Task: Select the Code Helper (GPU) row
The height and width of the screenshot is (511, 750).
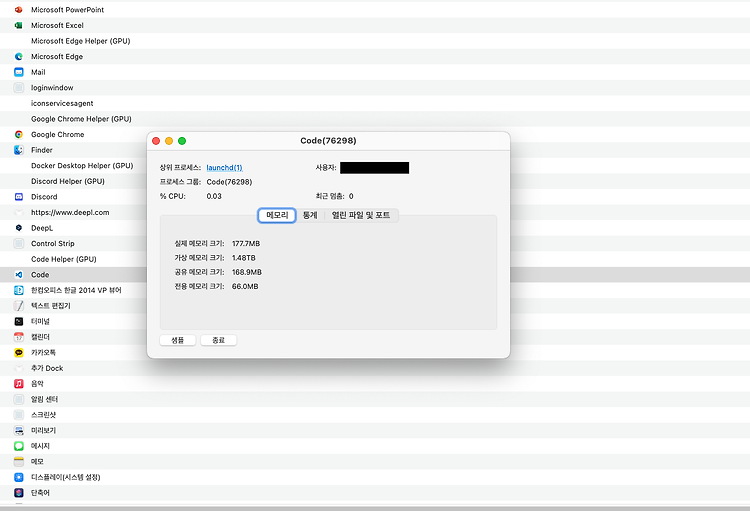Action: (x=73, y=259)
